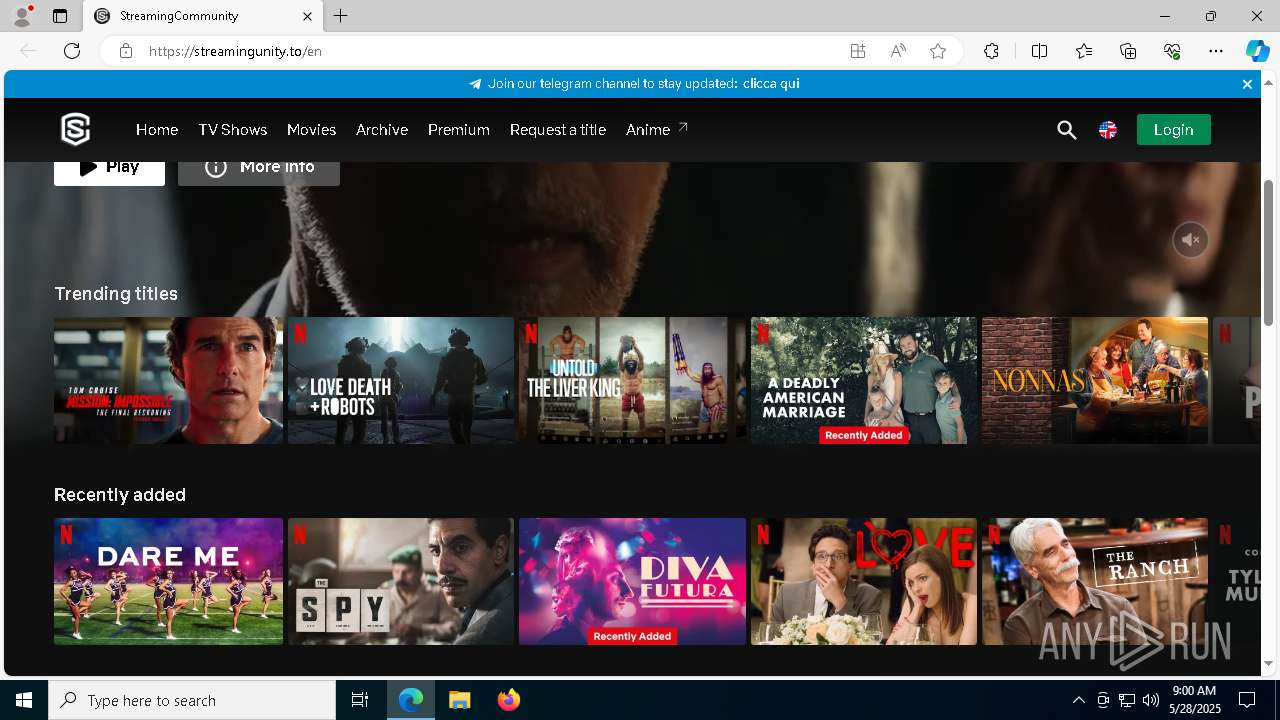Open the Copilot sidebar
1280x720 pixels.
point(1257,51)
